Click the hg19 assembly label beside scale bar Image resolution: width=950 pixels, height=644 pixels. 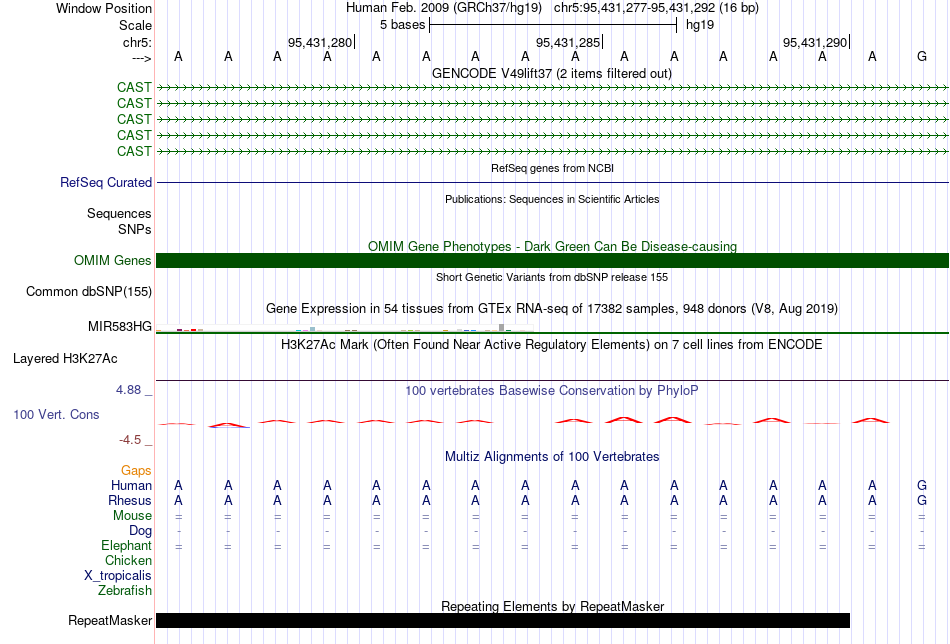pos(700,25)
